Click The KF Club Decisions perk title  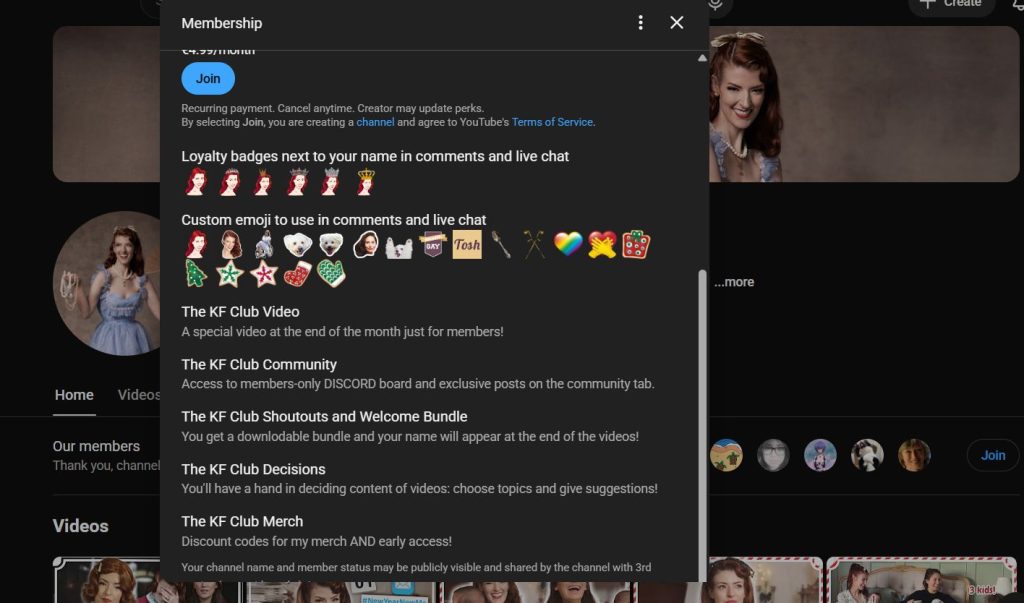pos(253,469)
